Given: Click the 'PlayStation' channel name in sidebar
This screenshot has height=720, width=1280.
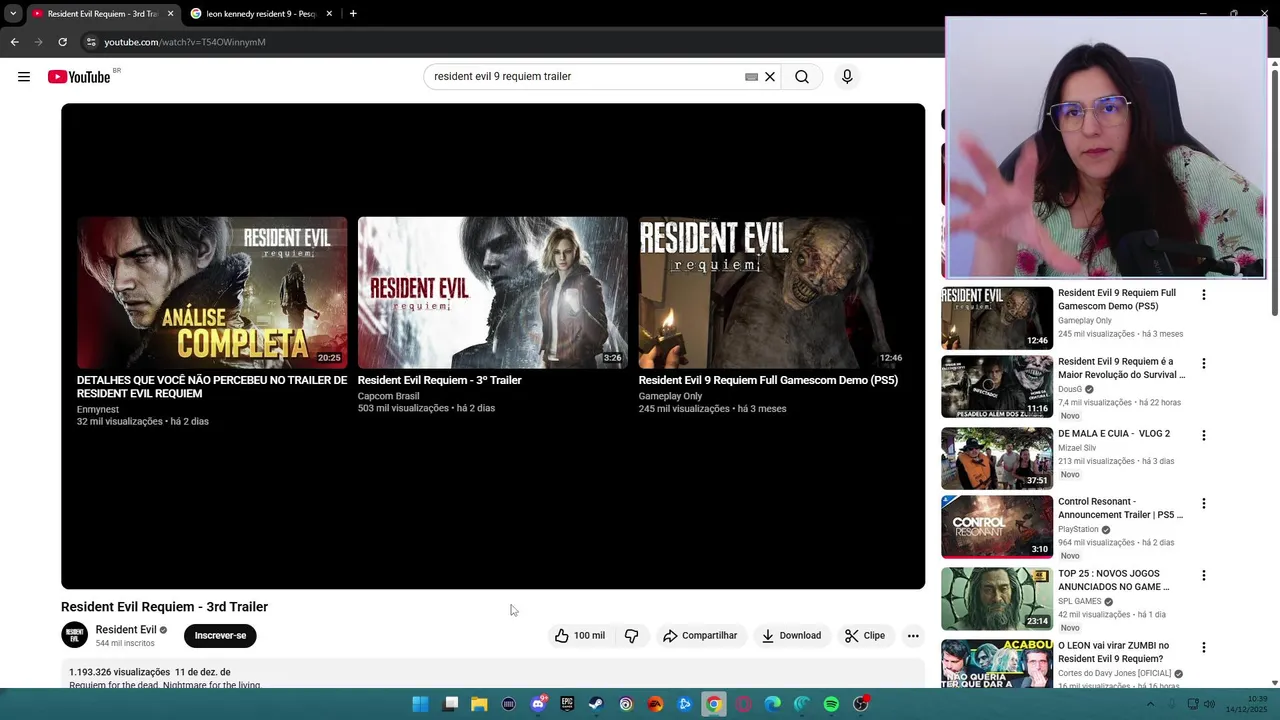Looking at the screenshot, I should click(x=1078, y=529).
